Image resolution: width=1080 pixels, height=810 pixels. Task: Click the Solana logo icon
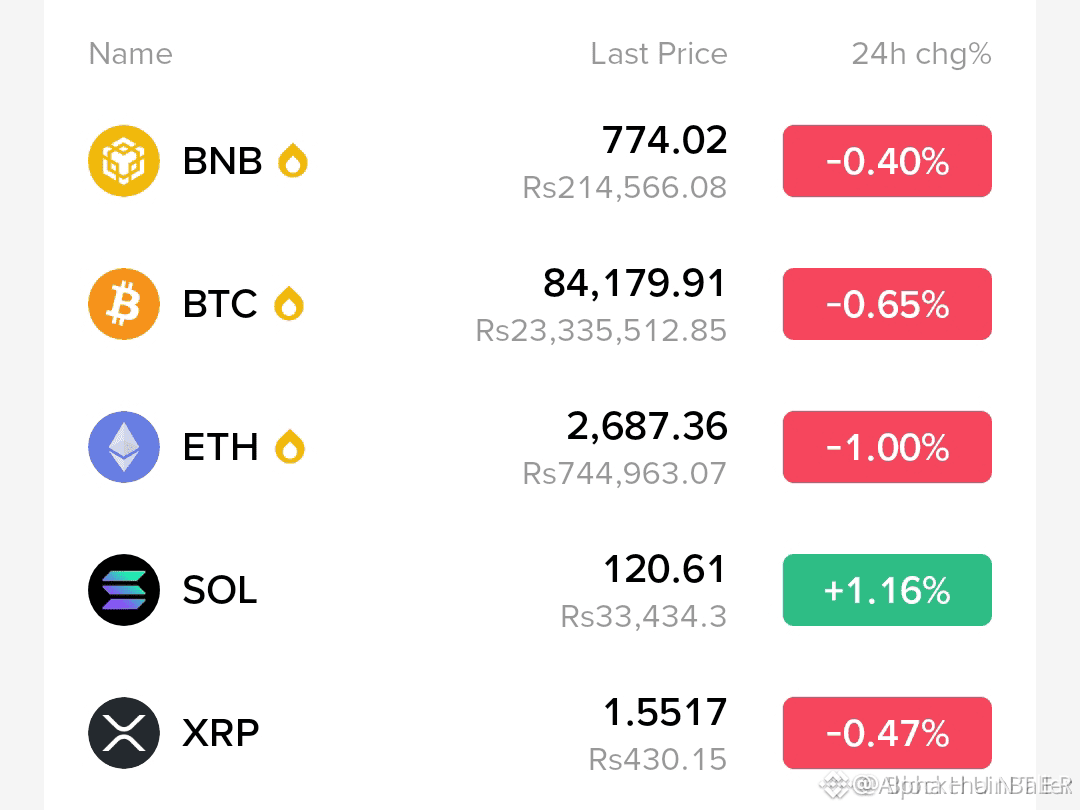coord(124,590)
